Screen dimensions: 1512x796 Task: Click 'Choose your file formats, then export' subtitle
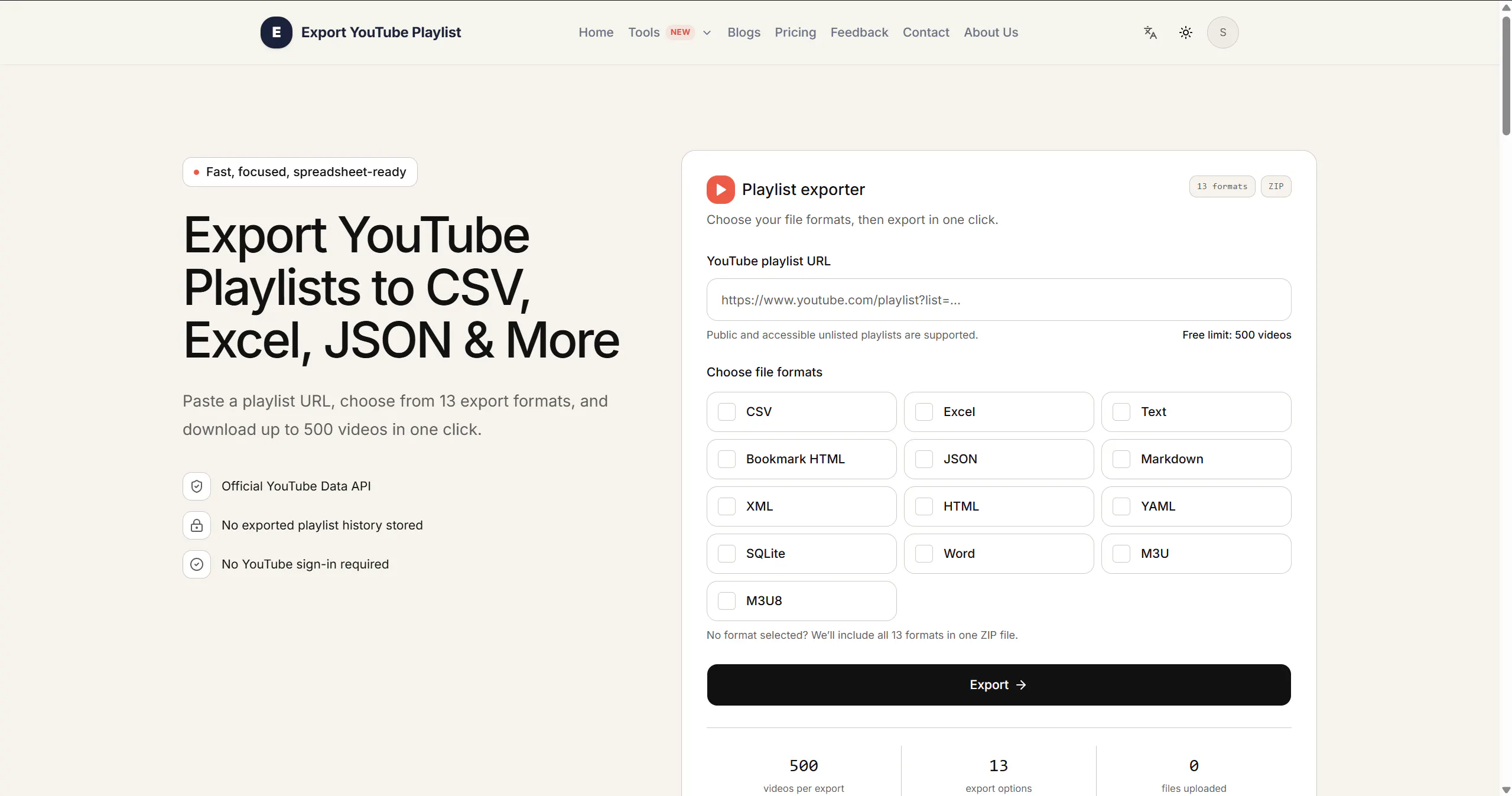[852, 220]
